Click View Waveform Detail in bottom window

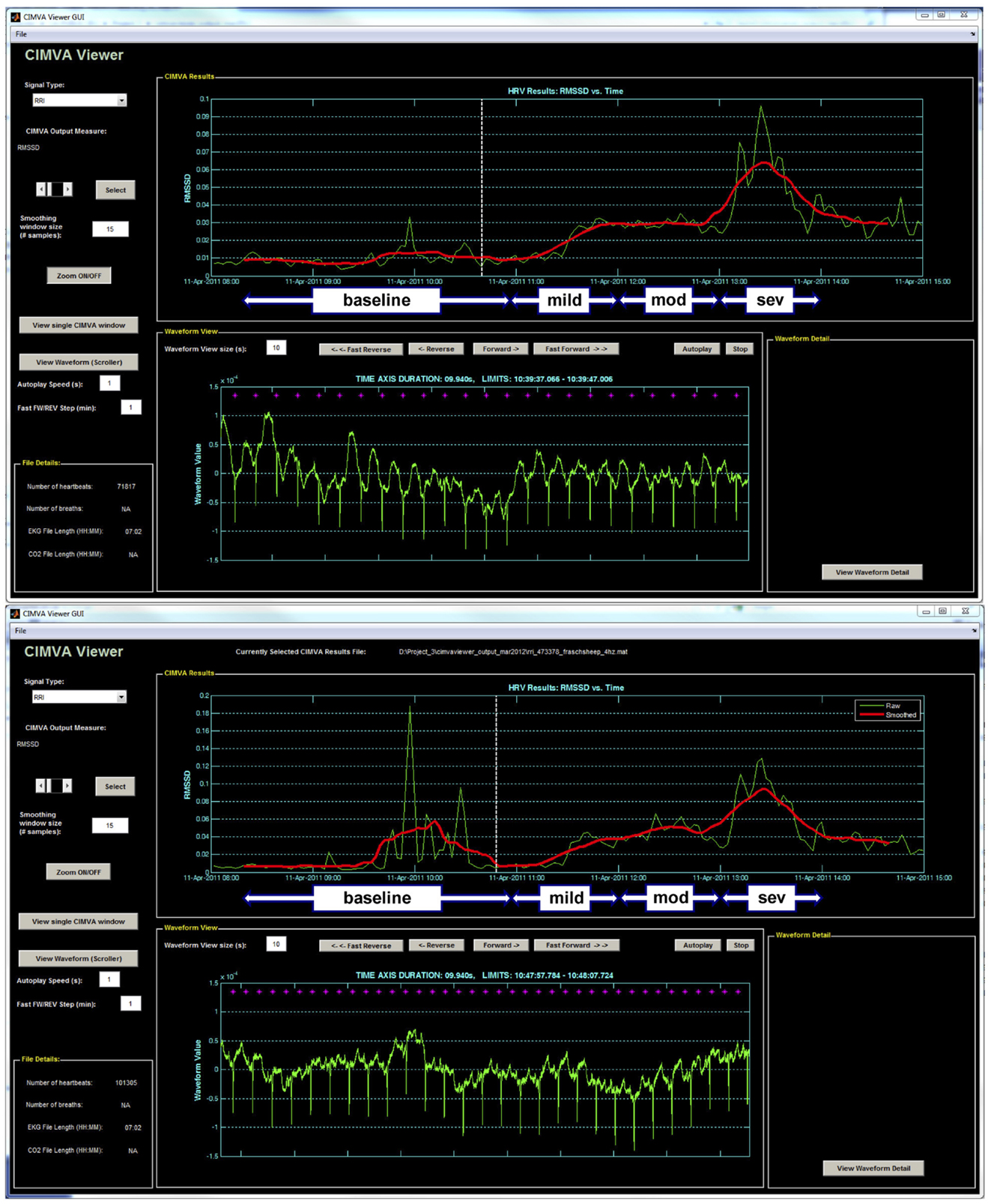(873, 1168)
